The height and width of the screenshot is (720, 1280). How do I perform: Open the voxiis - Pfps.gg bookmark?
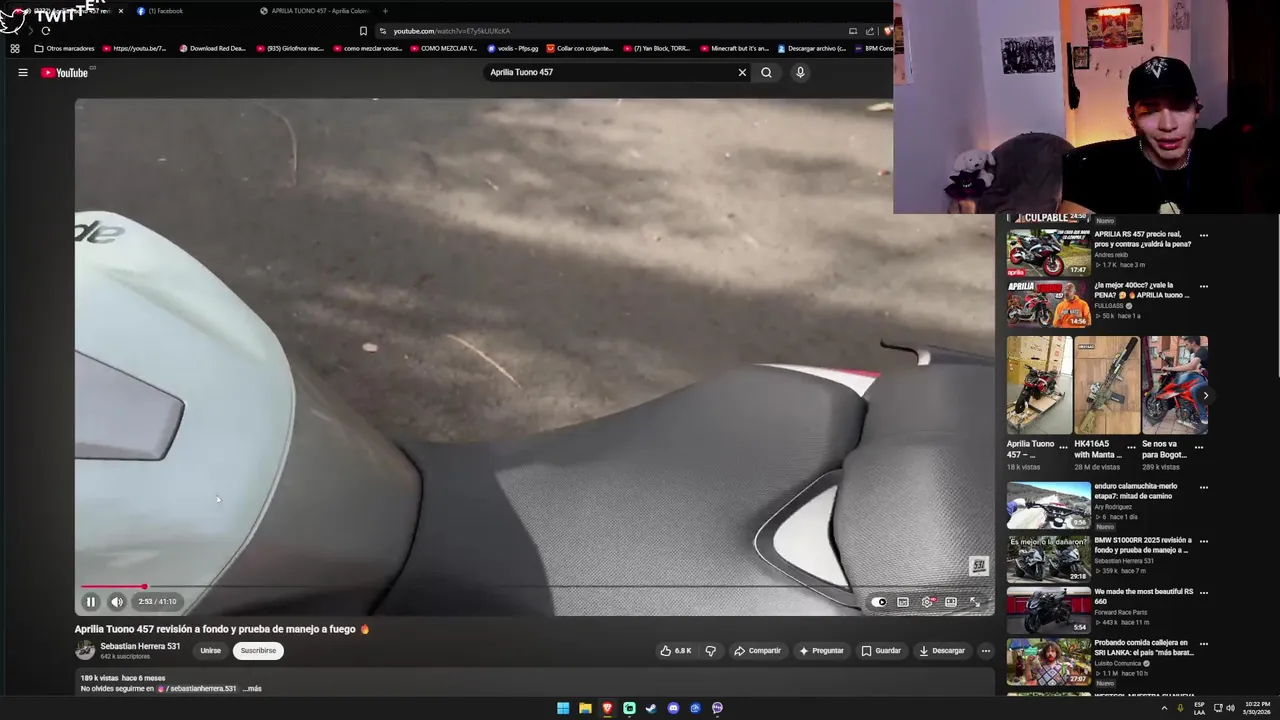click(513, 48)
